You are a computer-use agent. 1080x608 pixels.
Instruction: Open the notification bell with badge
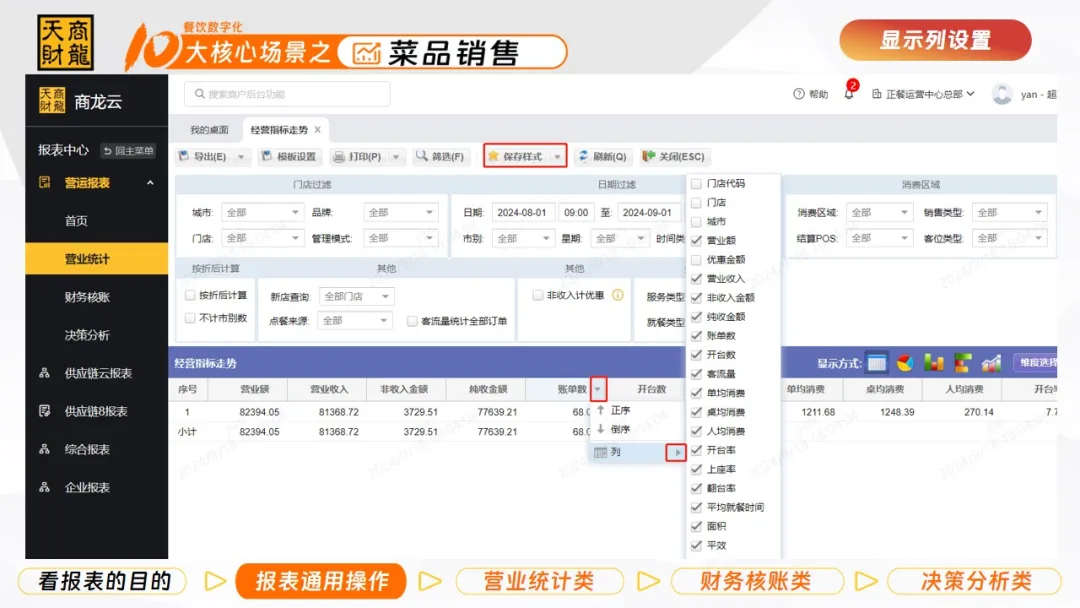(849, 93)
